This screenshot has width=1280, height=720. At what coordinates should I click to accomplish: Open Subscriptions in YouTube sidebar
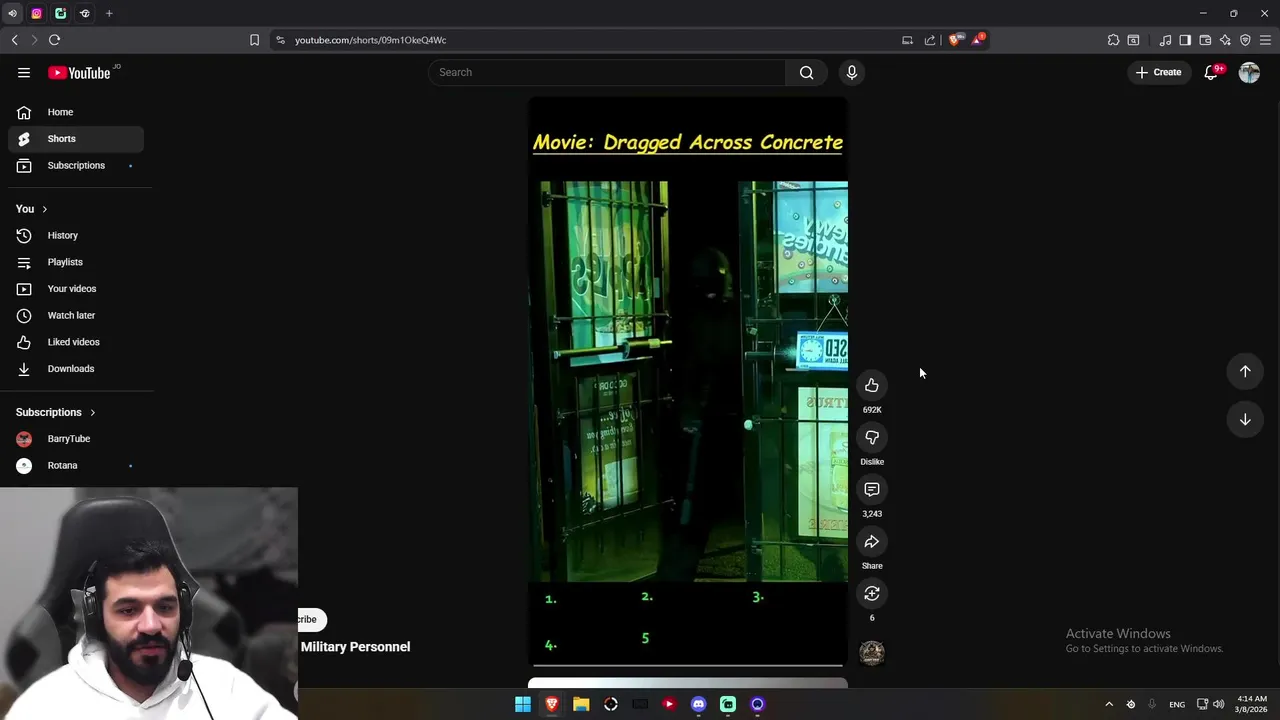[x=76, y=165]
